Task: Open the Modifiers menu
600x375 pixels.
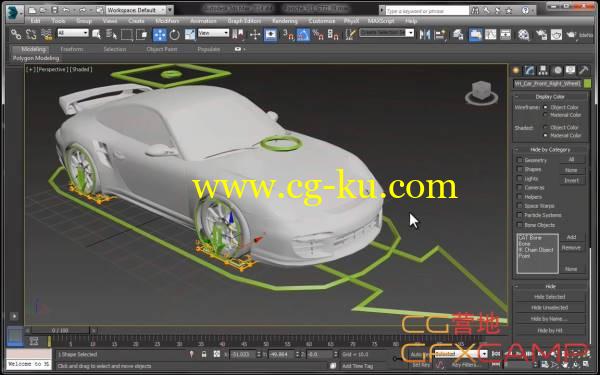Action: point(167,21)
